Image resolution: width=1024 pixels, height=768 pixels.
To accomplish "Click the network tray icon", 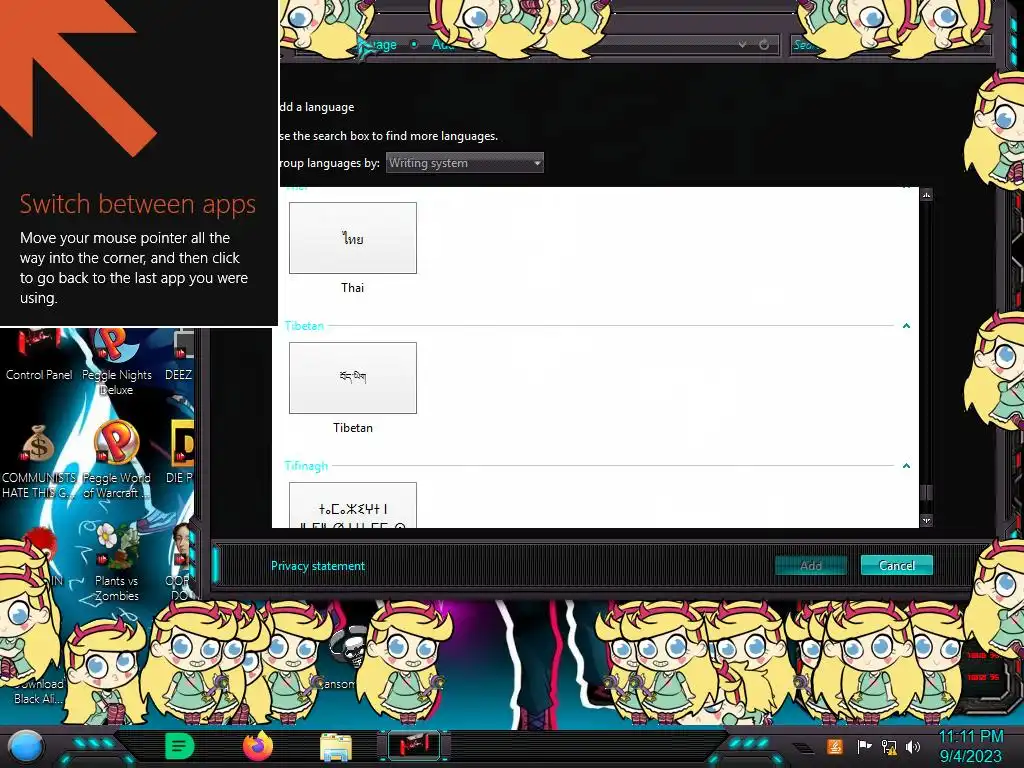I will 888,746.
